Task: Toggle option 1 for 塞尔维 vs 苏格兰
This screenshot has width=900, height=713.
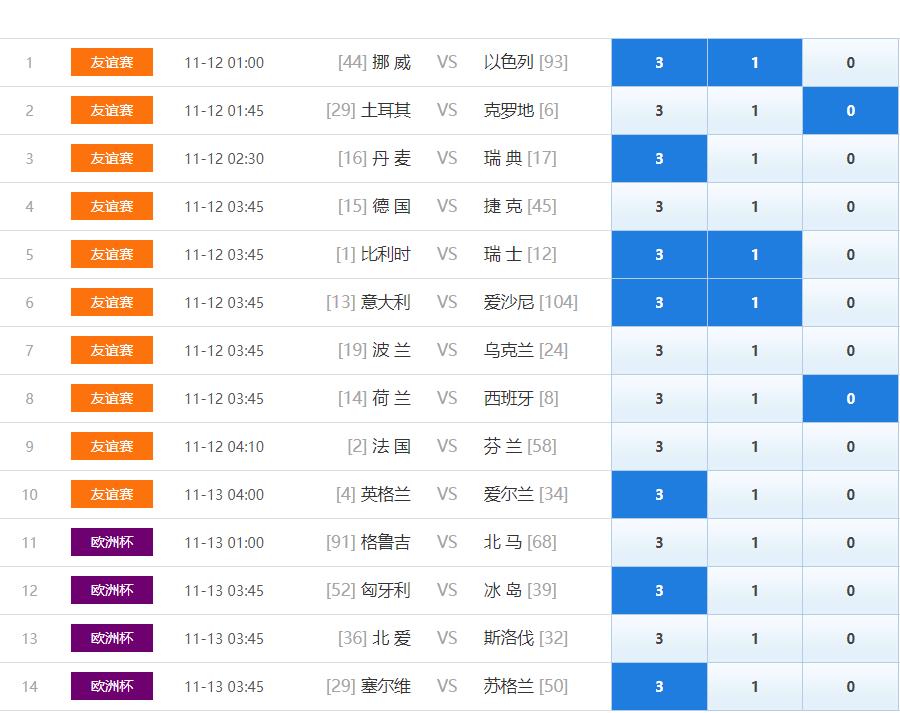Action: click(754, 686)
